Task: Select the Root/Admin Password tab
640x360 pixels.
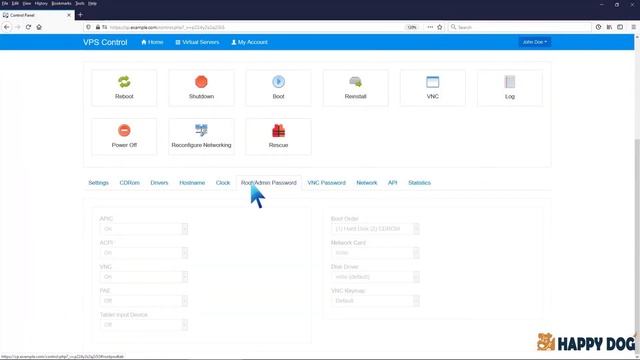Action: click(x=269, y=182)
